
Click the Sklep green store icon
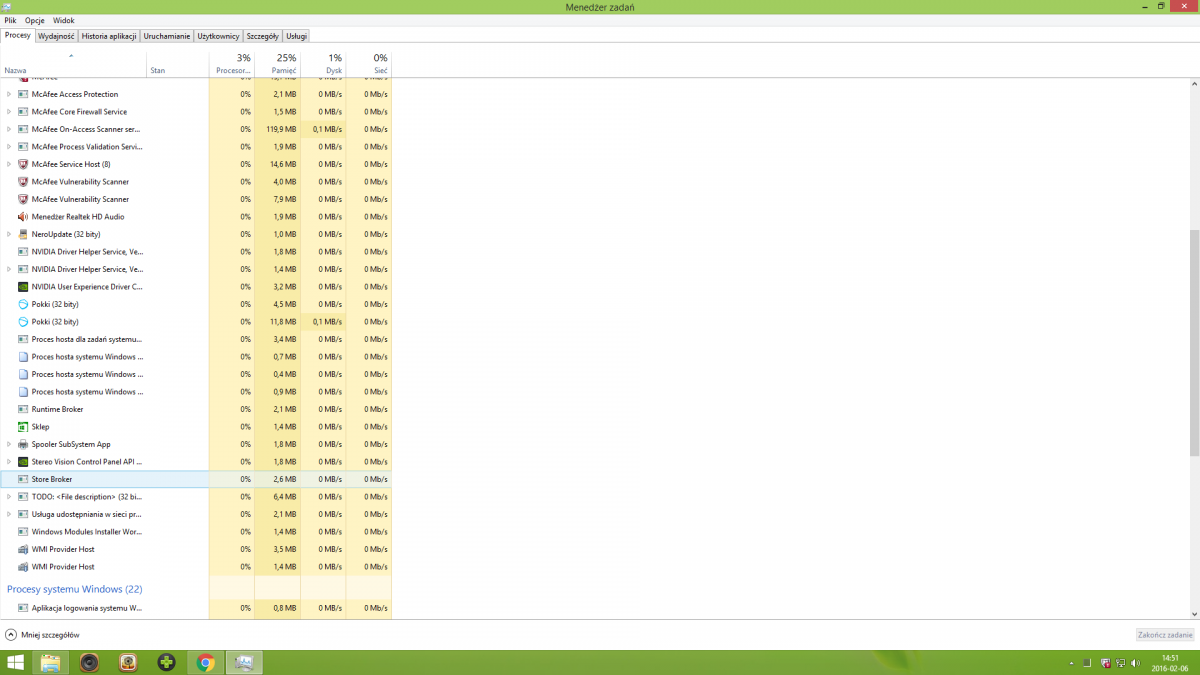click(23, 427)
